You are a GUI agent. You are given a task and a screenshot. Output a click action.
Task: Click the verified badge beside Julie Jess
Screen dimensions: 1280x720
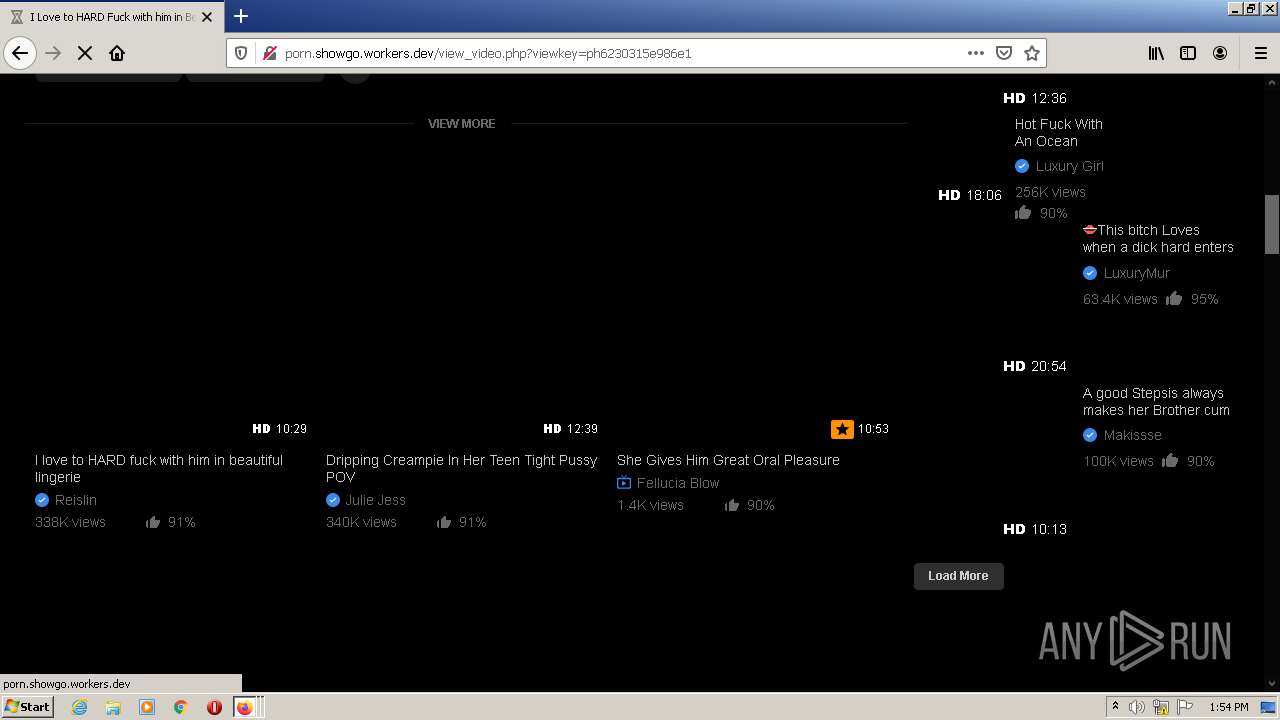click(x=333, y=500)
